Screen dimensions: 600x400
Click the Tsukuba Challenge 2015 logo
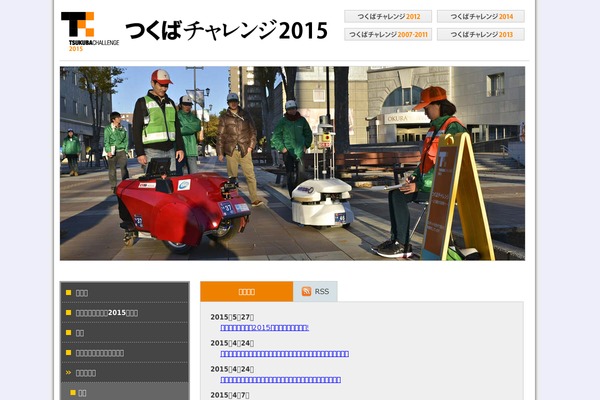click(x=90, y=31)
